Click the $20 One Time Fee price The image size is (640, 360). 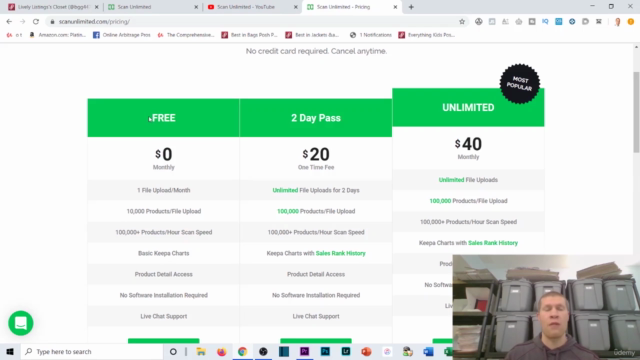(316, 158)
